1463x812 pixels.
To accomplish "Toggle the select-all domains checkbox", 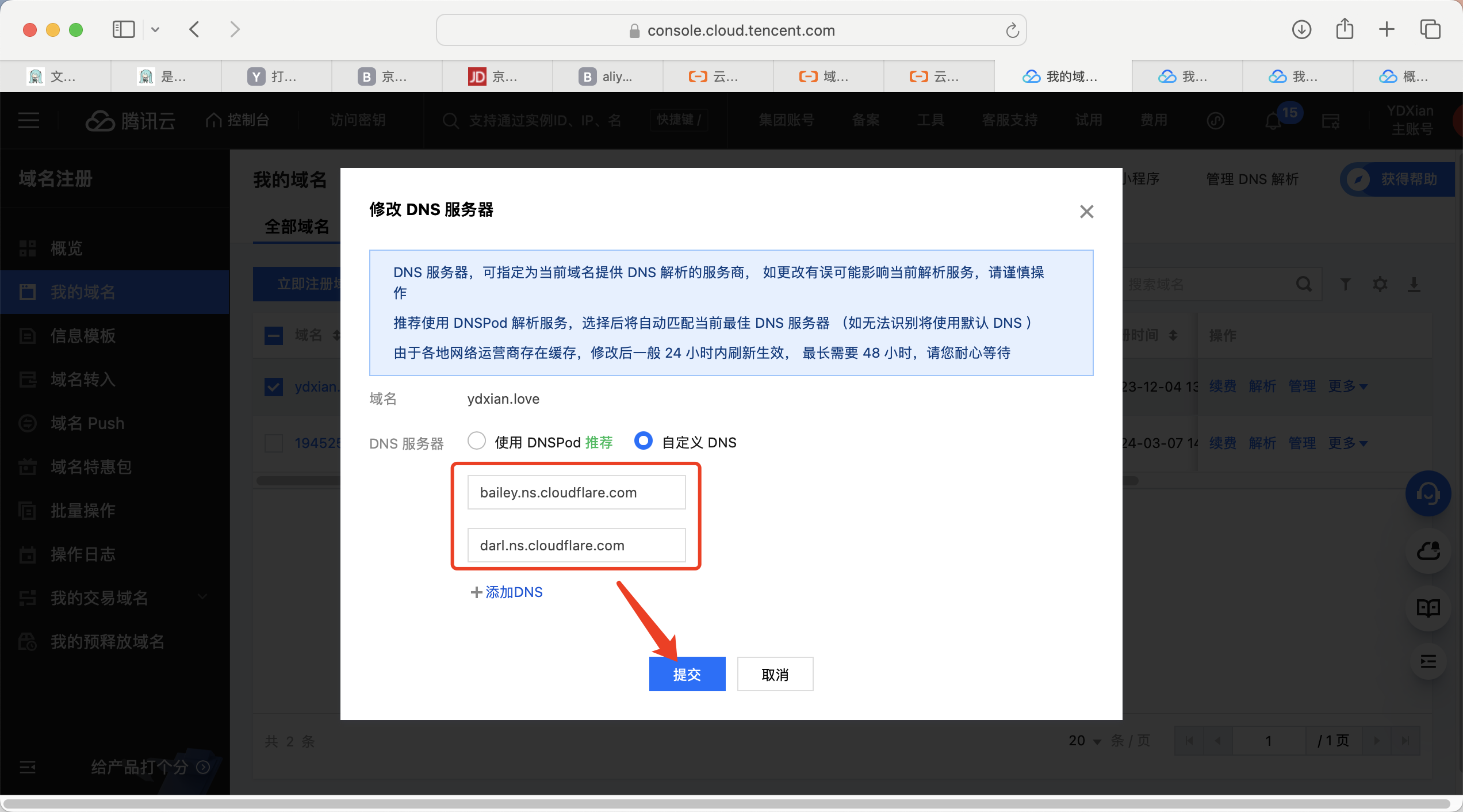I will [x=274, y=335].
